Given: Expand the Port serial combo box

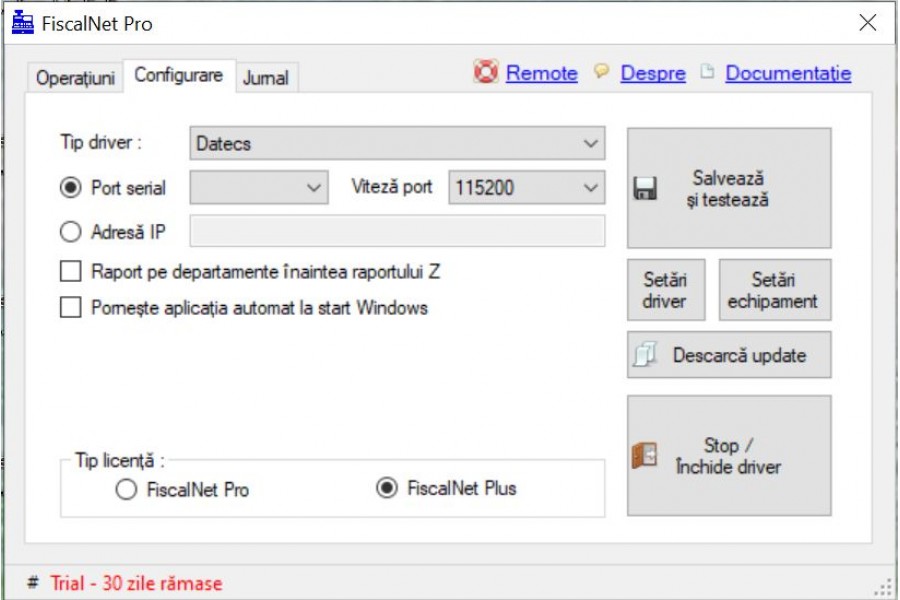Looking at the screenshot, I should 259,187.
